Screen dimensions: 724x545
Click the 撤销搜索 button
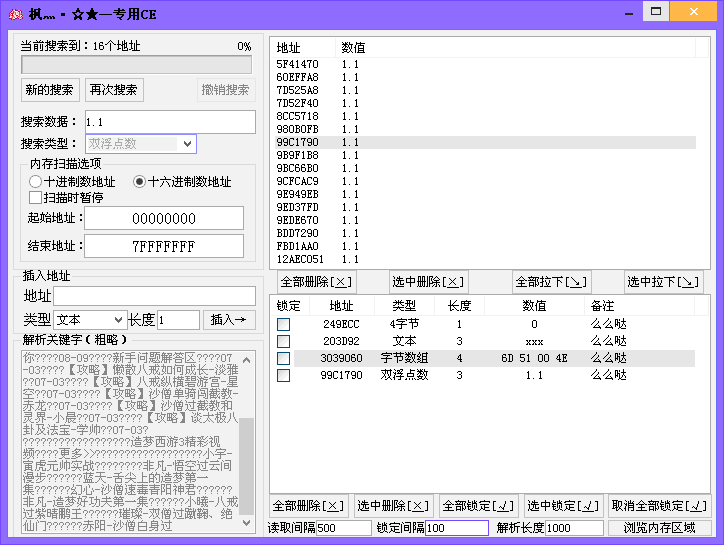(225, 90)
